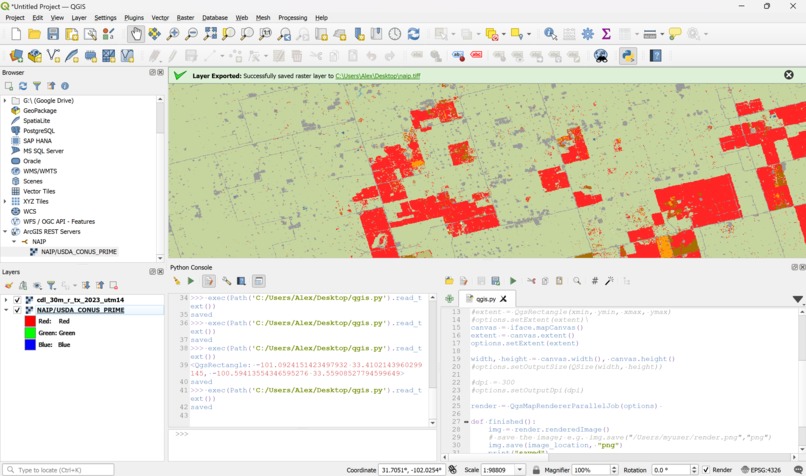Toggle the Render checkbox in status bar
Viewport: 806px width, 476px height.
tap(706, 470)
